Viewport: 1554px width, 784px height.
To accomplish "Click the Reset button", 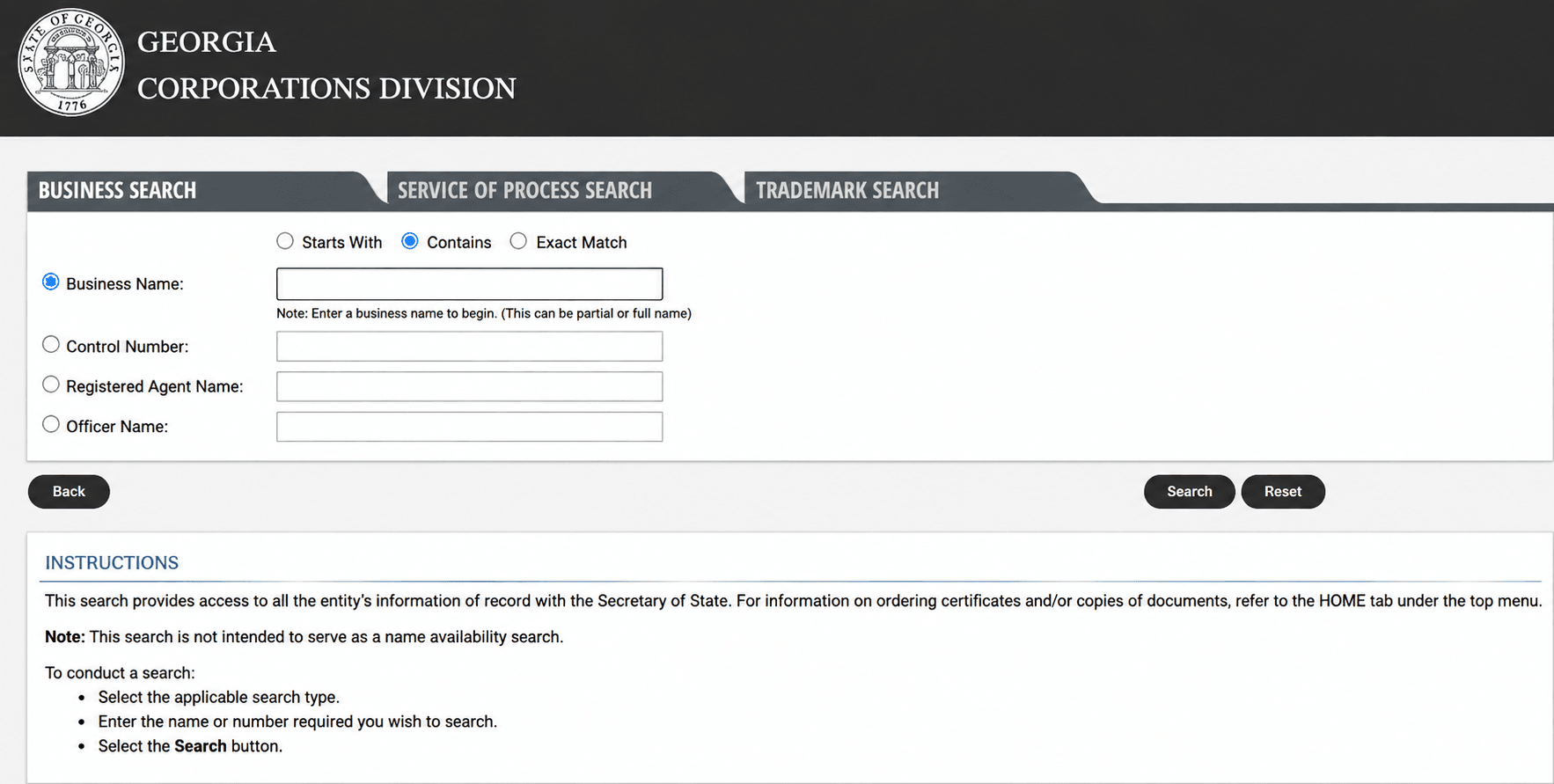I will [x=1282, y=492].
